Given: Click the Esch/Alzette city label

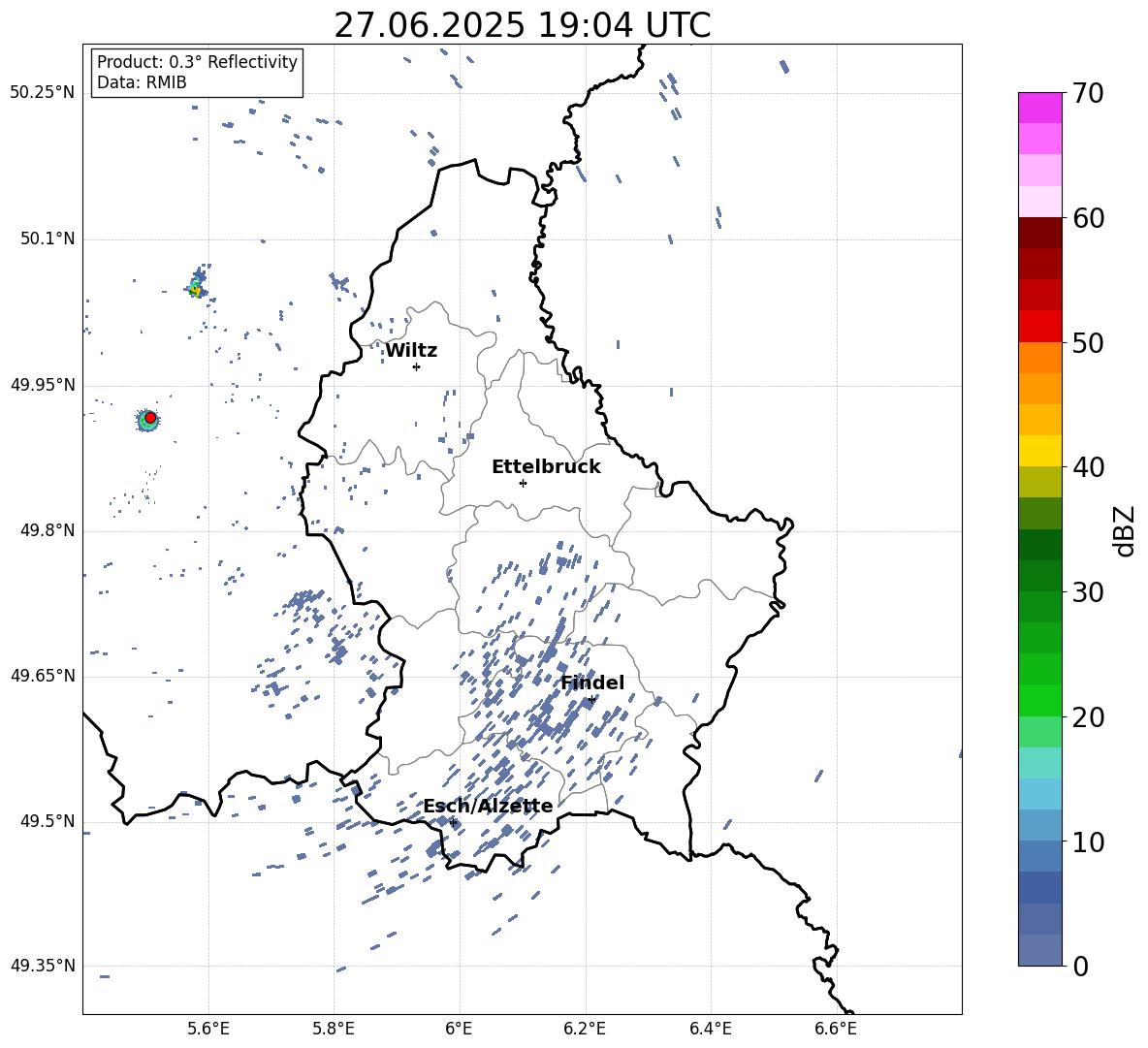Looking at the screenshot, I should pyautogui.click(x=489, y=807).
